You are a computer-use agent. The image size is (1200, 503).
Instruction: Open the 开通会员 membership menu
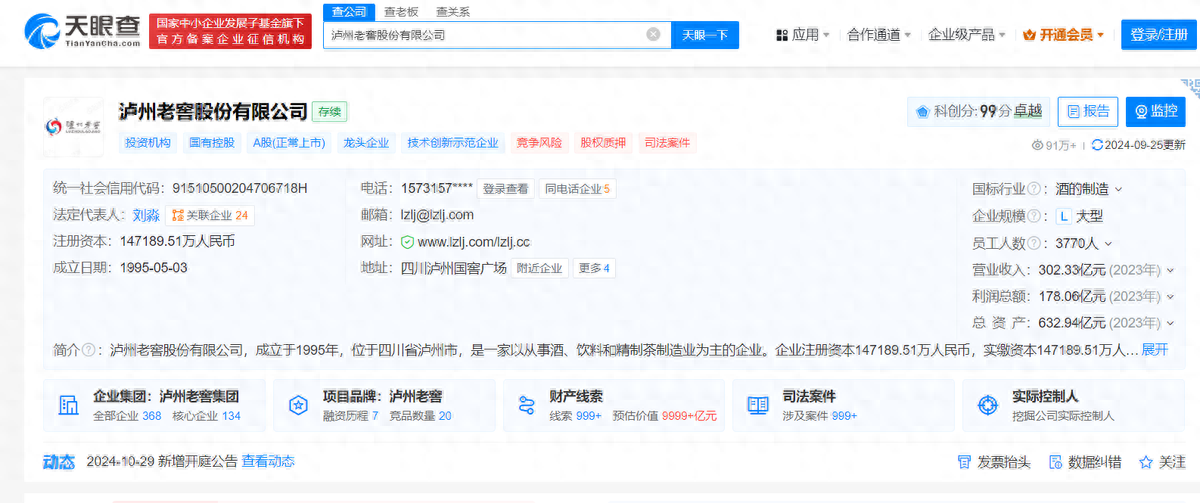[1064, 34]
